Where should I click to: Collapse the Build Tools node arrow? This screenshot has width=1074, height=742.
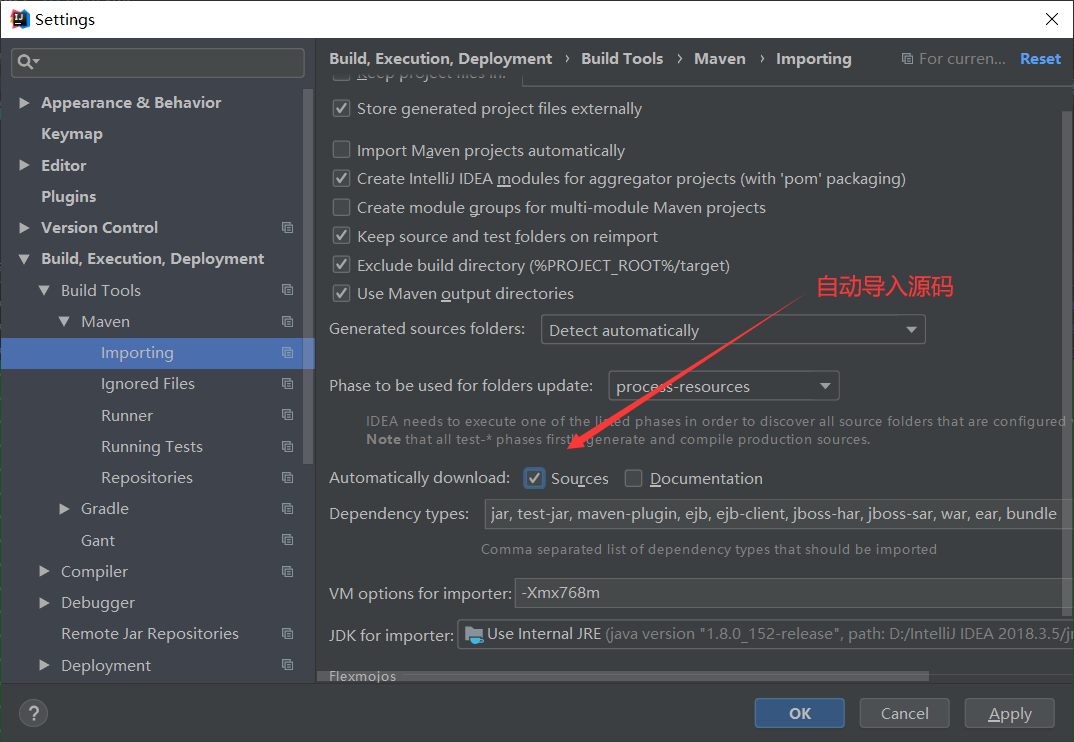pos(44,290)
